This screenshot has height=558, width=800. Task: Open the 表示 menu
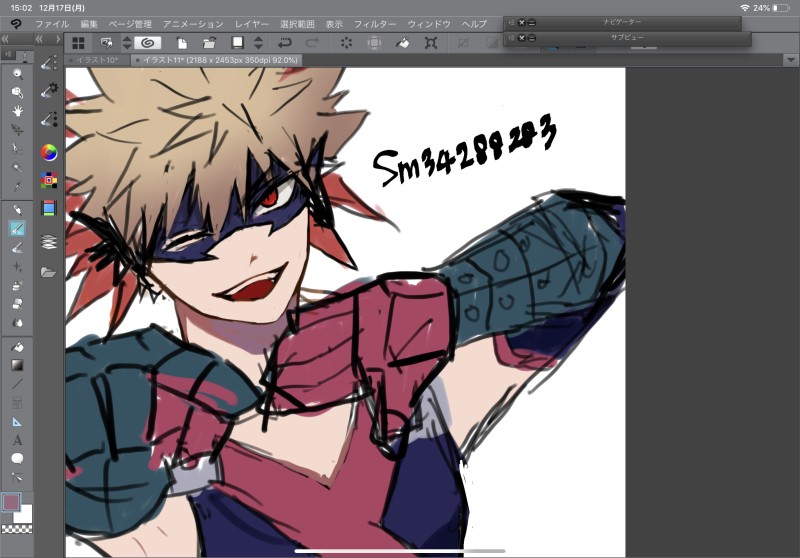point(334,24)
